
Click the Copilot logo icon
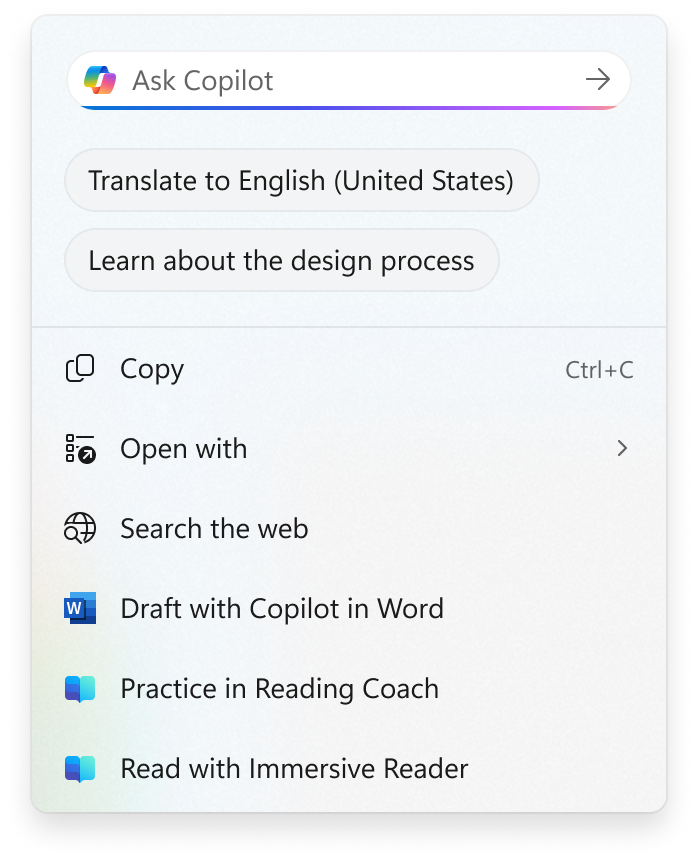coord(100,80)
